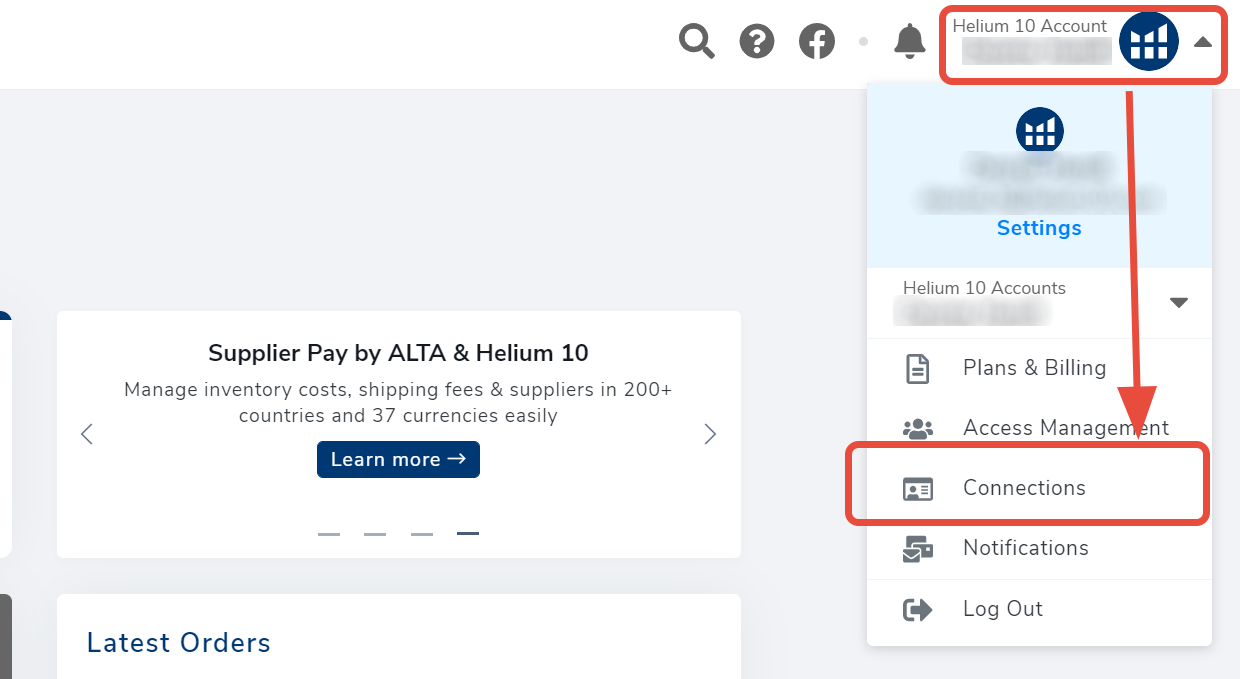Open the Settings link
Image resolution: width=1240 pixels, height=679 pixels.
point(1039,228)
